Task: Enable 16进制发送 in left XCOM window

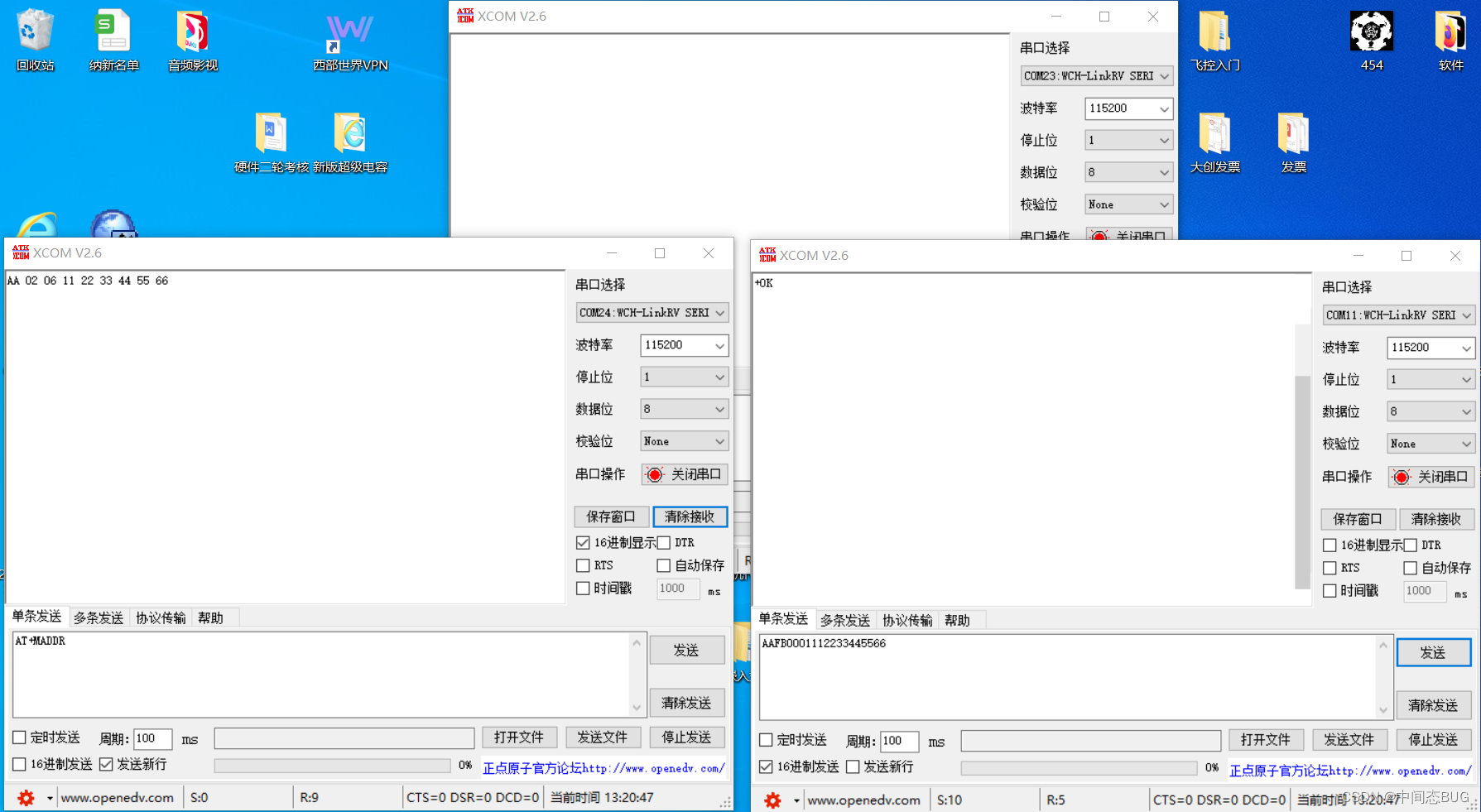Action: click(19, 764)
